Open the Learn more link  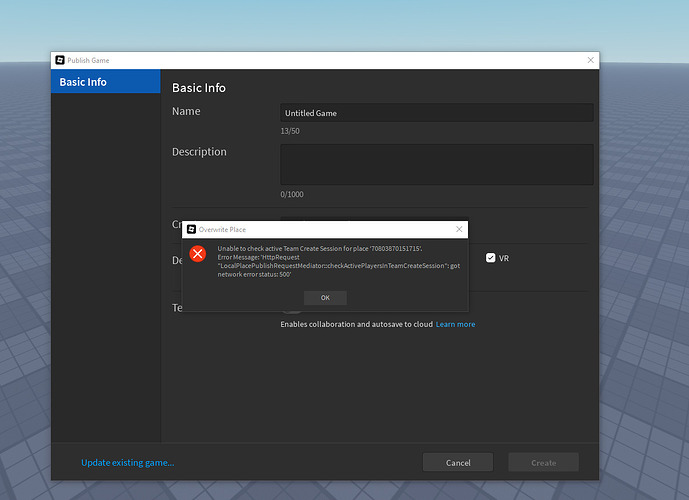point(455,324)
